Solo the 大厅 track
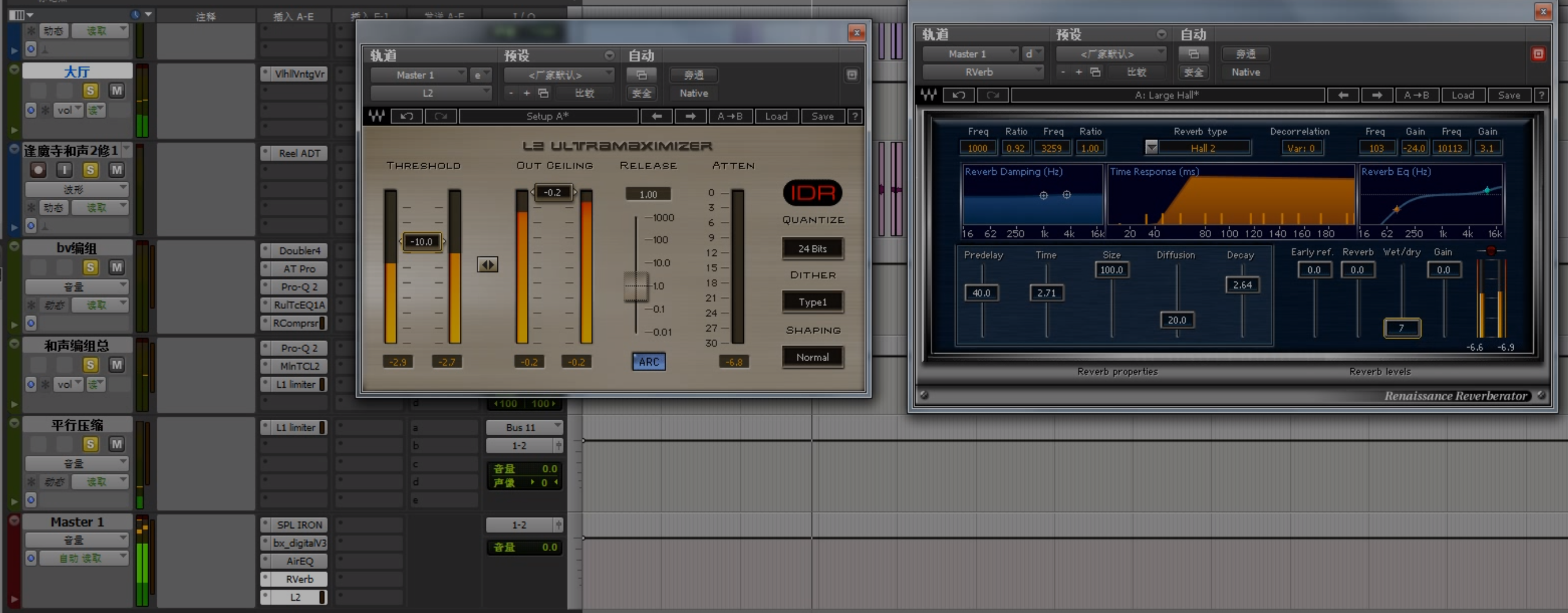This screenshot has width=1568, height=613. (90, 91)
